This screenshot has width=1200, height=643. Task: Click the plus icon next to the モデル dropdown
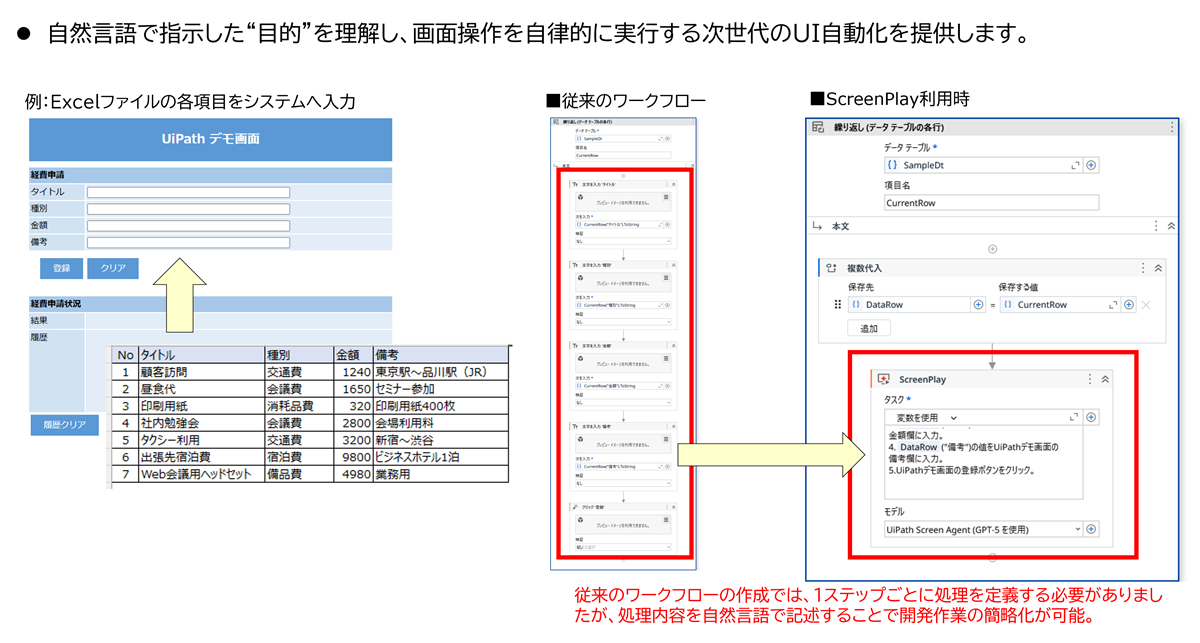pyautogui.click(x=1092, y=529)
